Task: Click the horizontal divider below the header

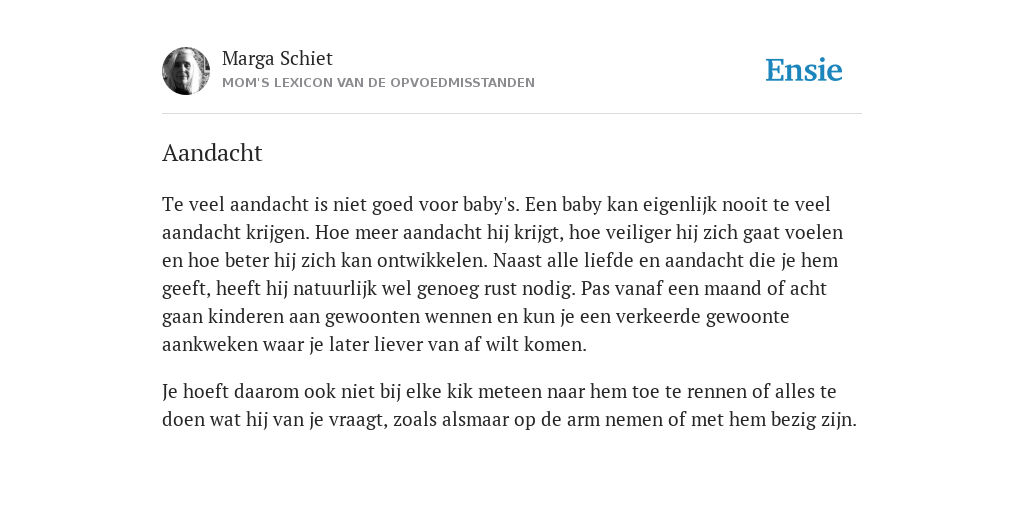Action: pyautogui.click(x=512, y=114)
